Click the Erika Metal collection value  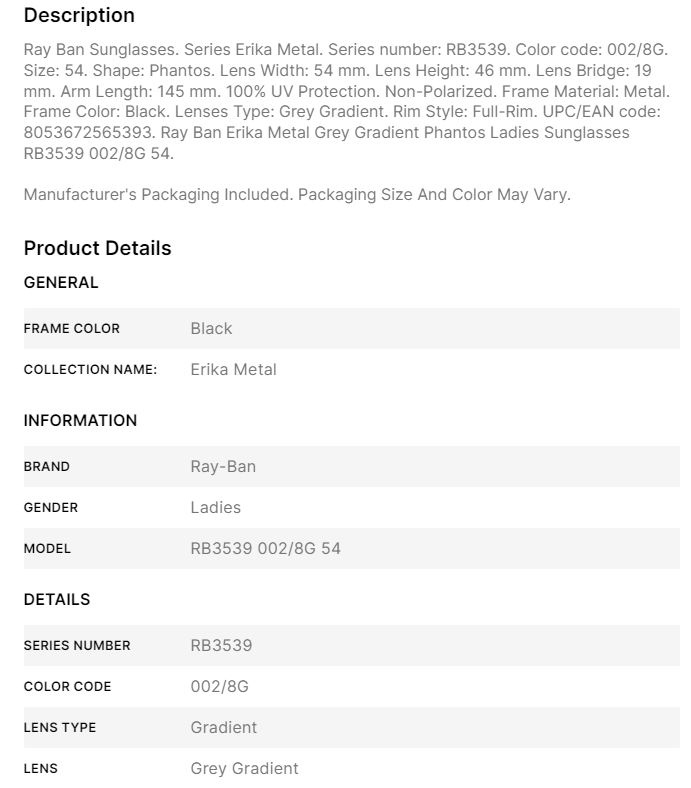click(233, 370)
